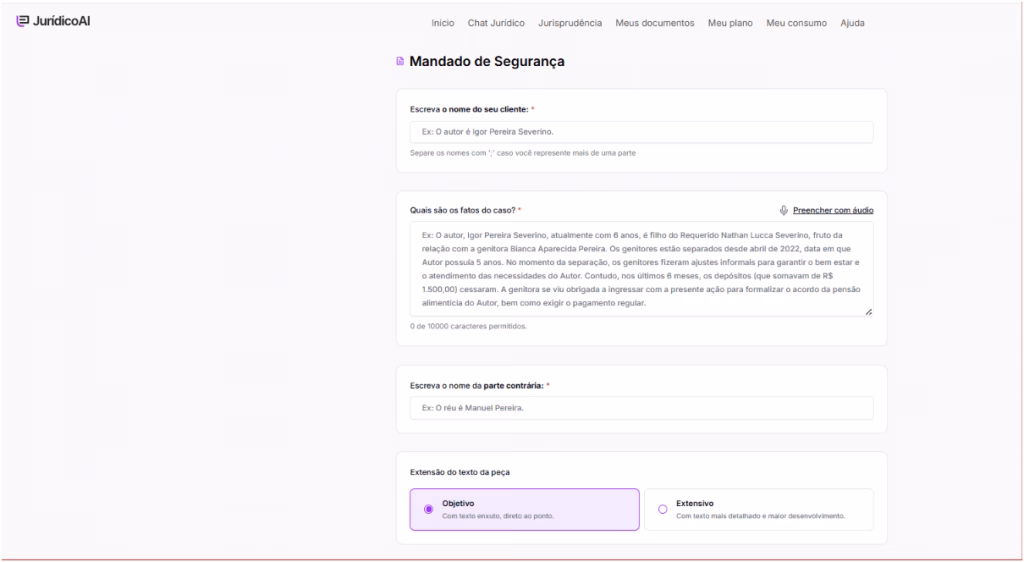
Task: Open the Meu plano page
Action: coord(730,23)
